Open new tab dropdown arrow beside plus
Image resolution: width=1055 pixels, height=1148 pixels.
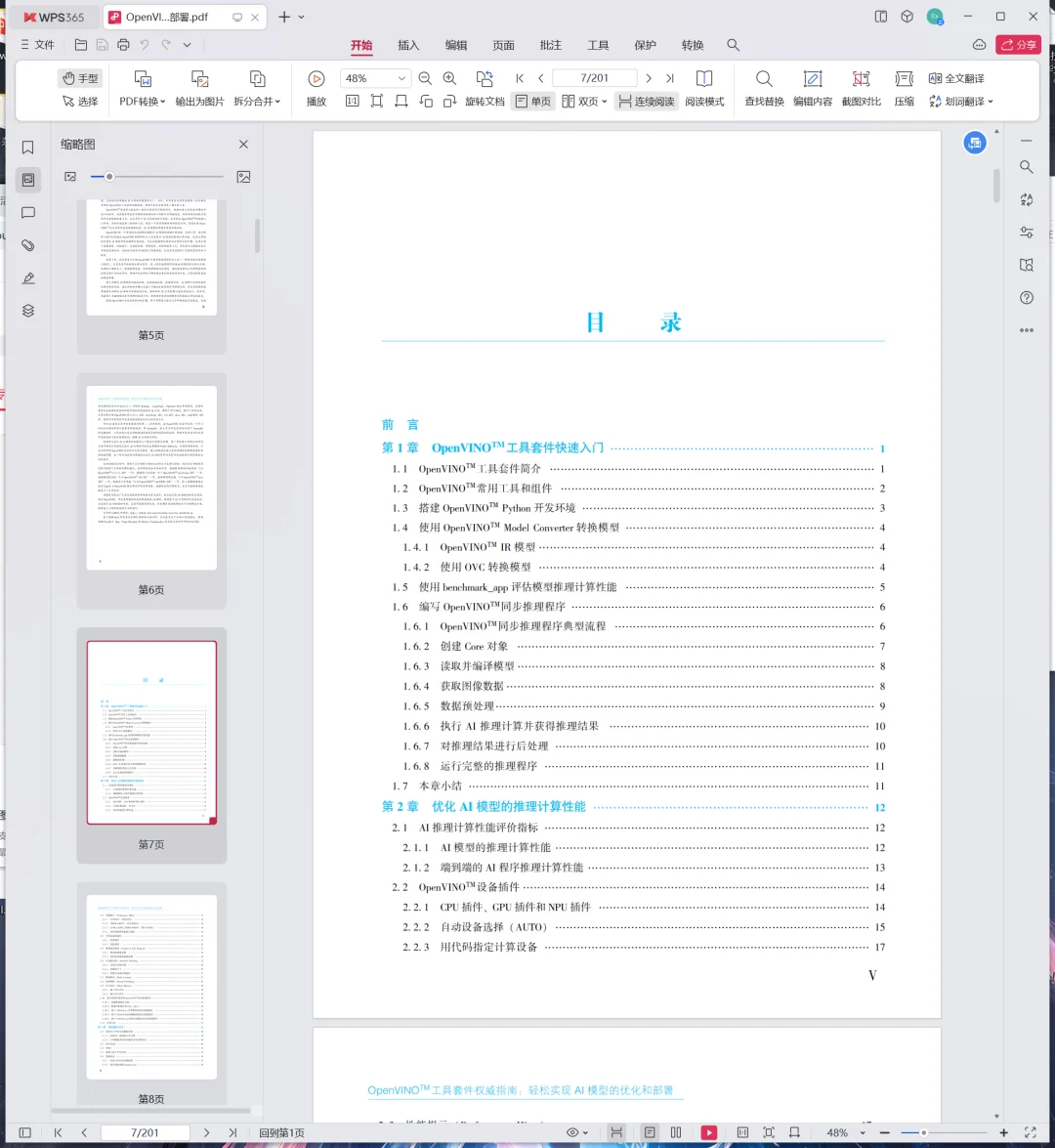point(302,17)
